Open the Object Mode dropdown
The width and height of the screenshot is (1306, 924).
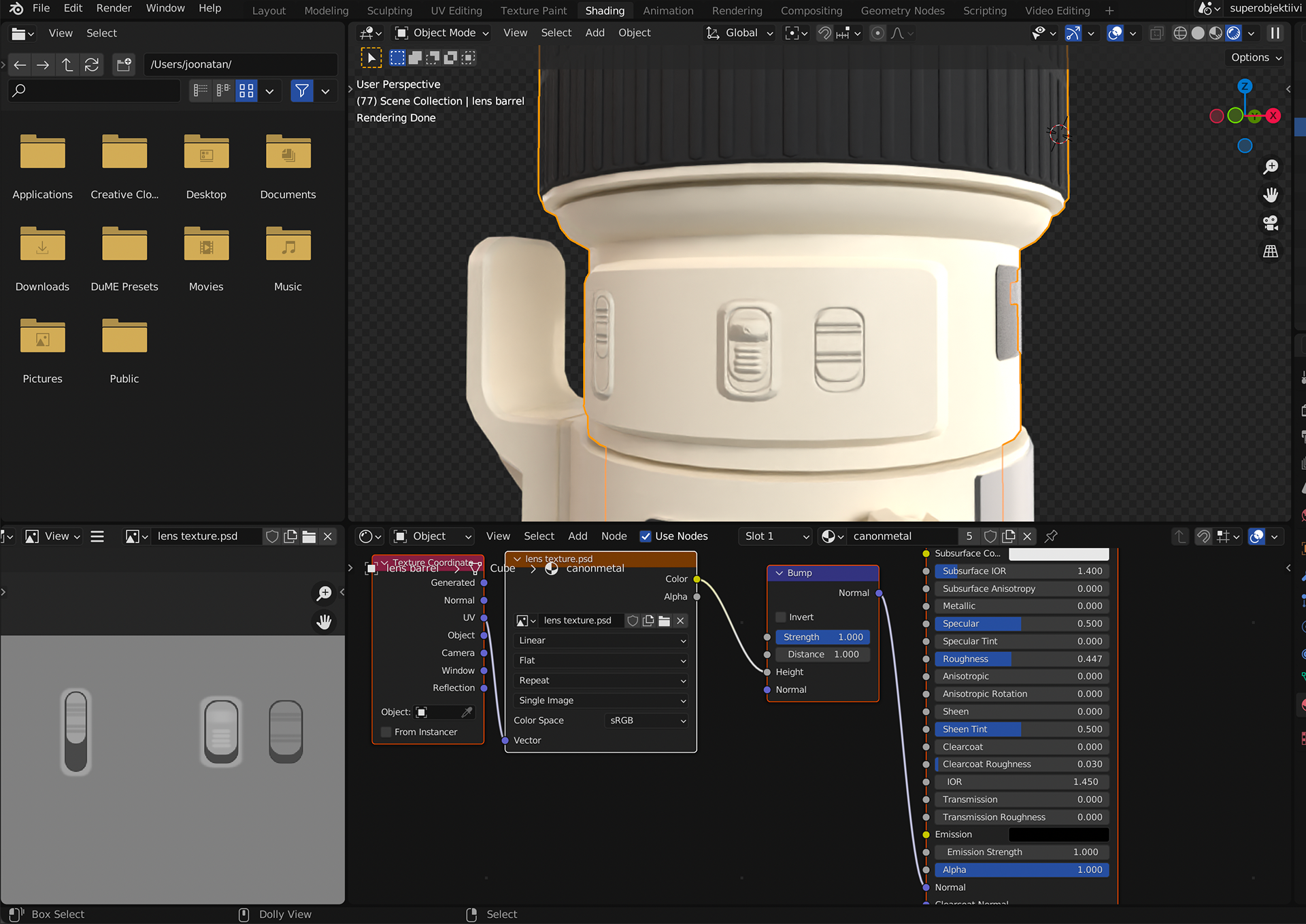(x=442, y=33)
